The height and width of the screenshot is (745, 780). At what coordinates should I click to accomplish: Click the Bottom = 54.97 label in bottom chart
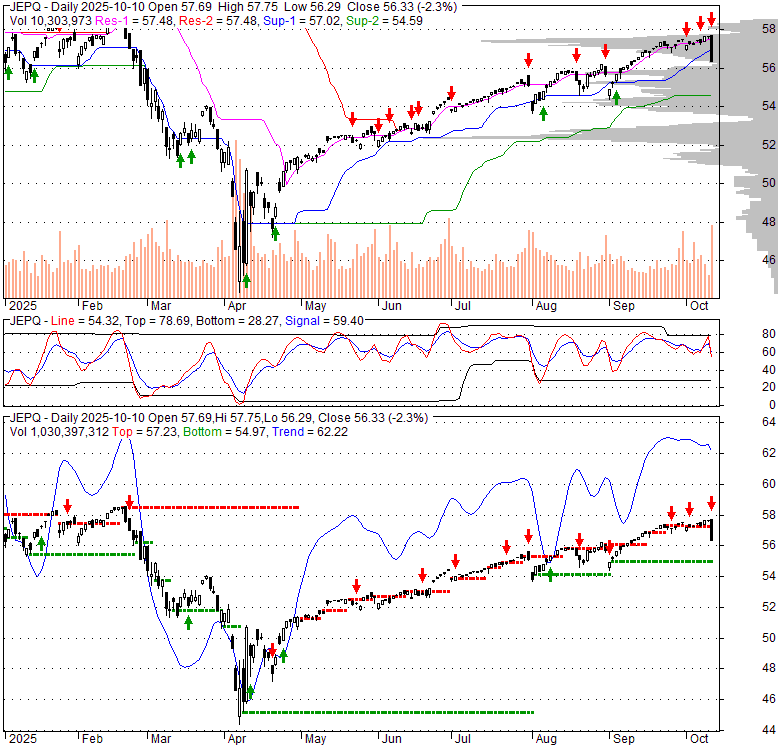[224, 432]
